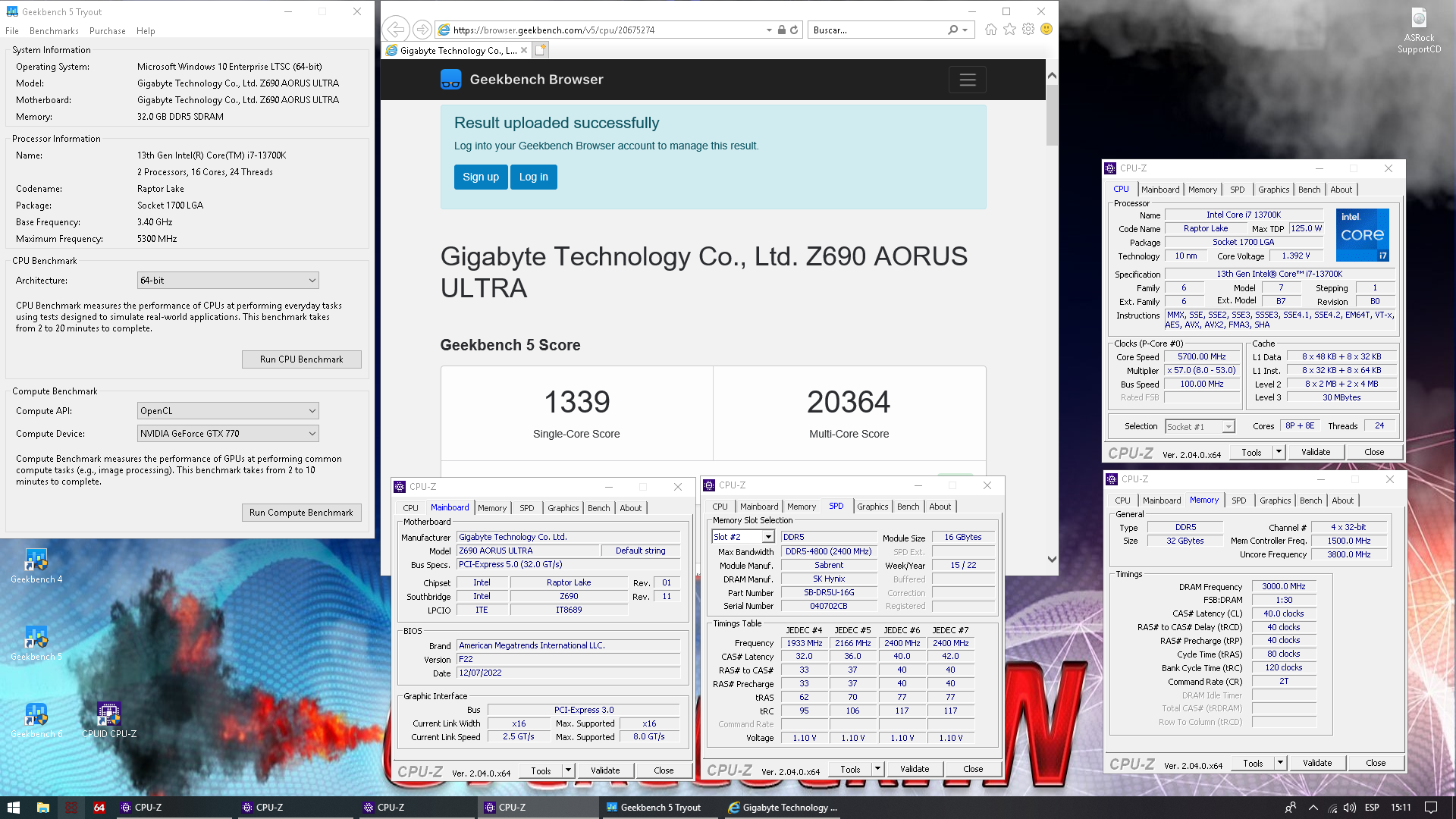This screenshot has height=819, width=1456.
Task: Click the browser forward arrow
Action: [422, 30]
